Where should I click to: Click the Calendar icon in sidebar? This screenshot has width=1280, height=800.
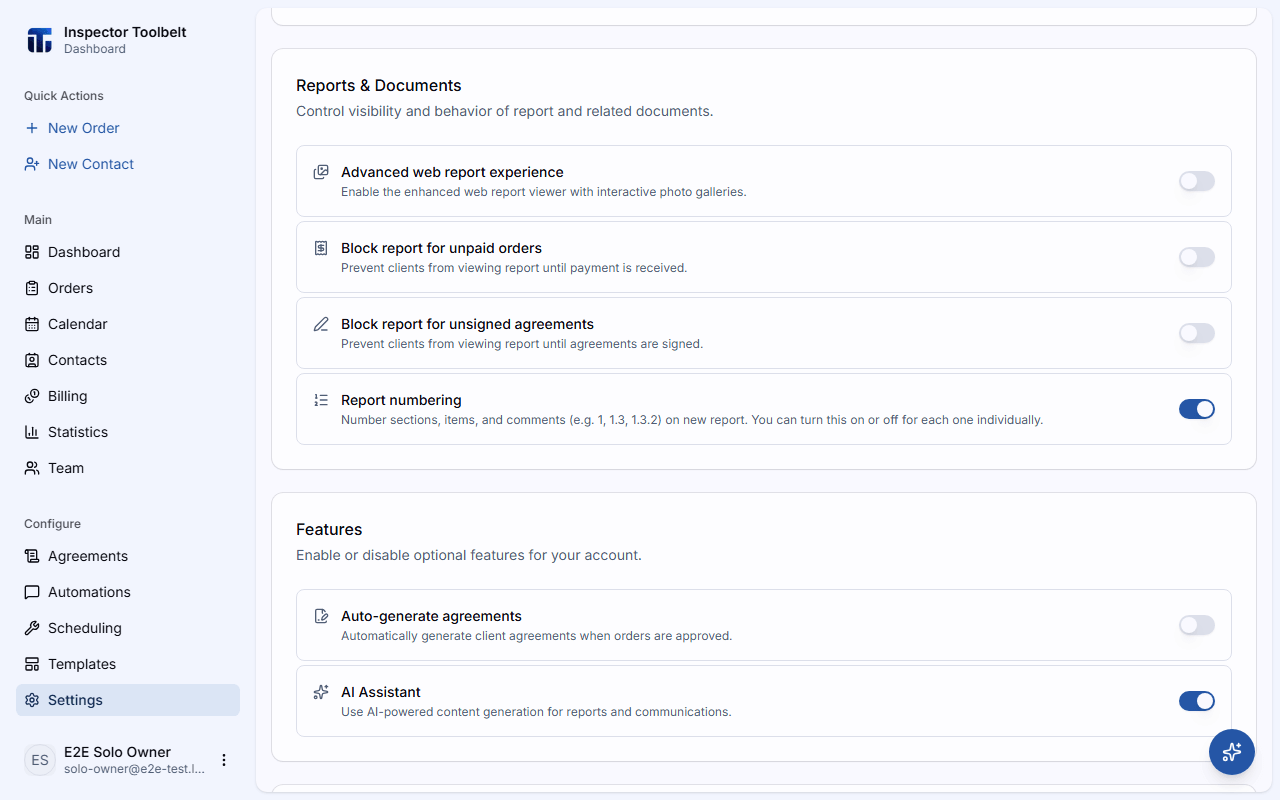coord(32,324)
